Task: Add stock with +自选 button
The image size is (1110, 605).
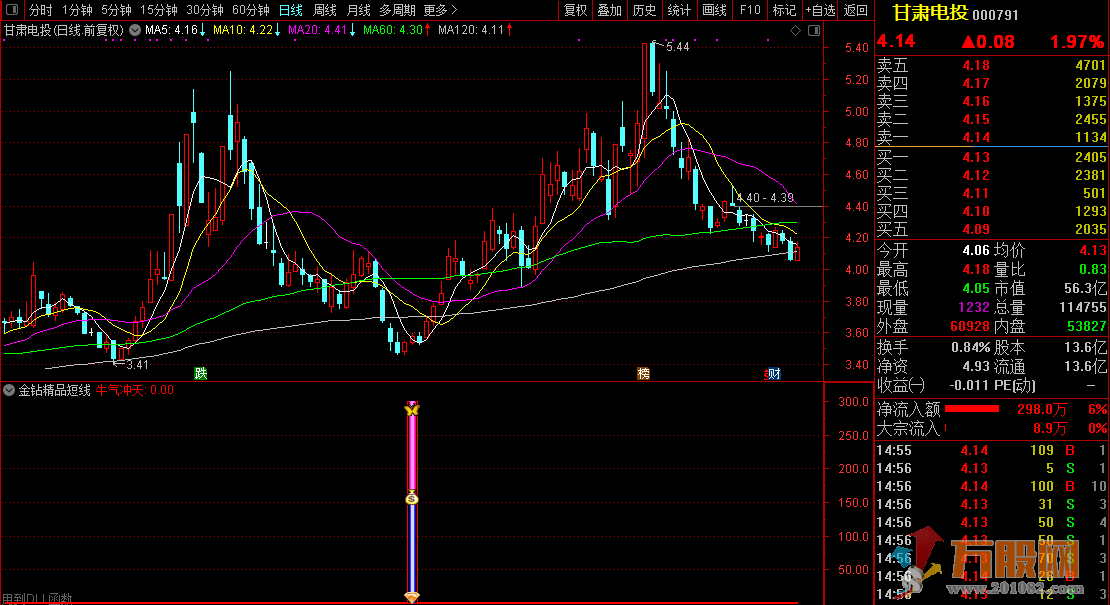Action: click(x=820, y=10)
